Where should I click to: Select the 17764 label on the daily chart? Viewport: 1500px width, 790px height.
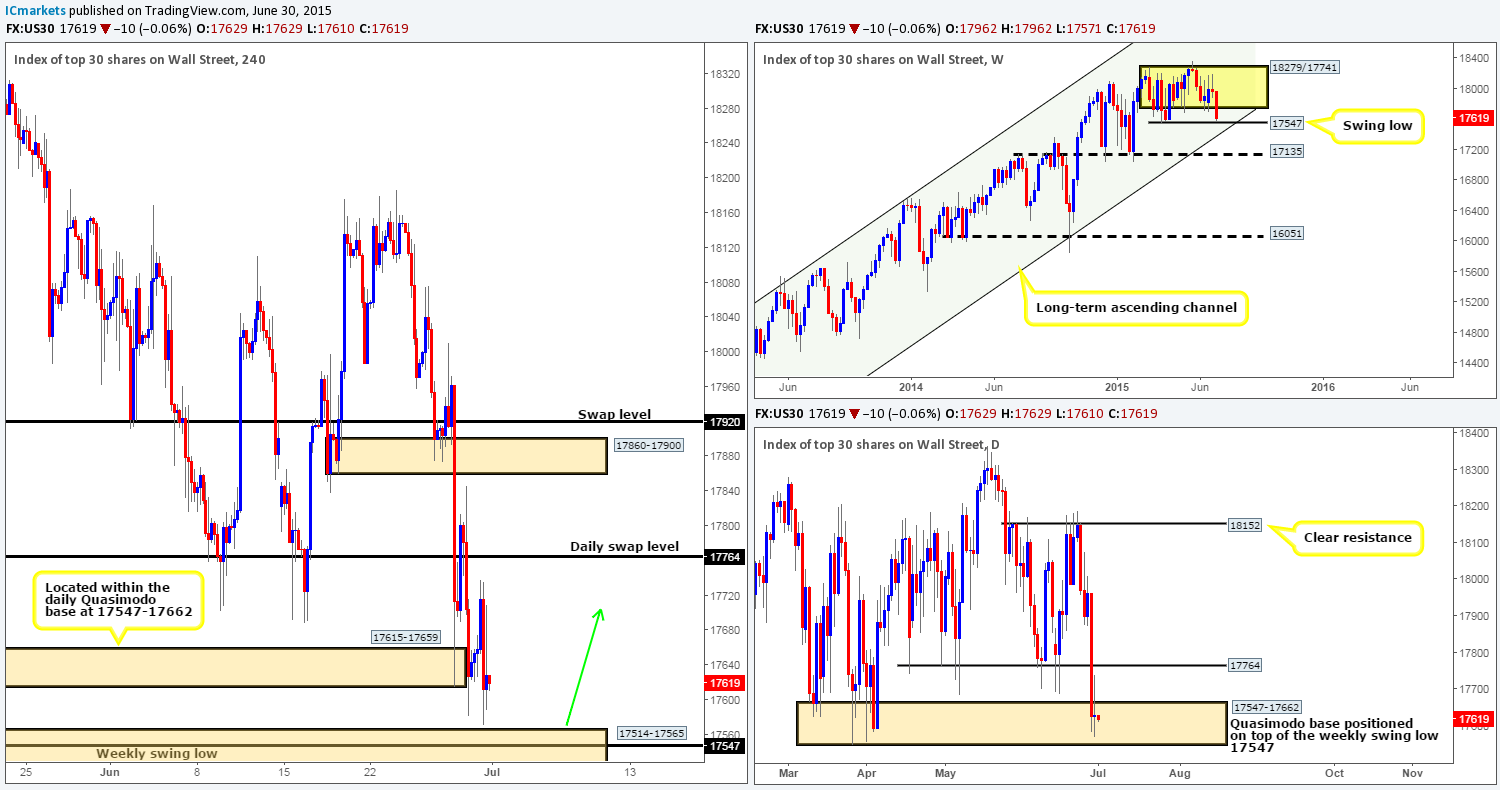click(1246, 665)
